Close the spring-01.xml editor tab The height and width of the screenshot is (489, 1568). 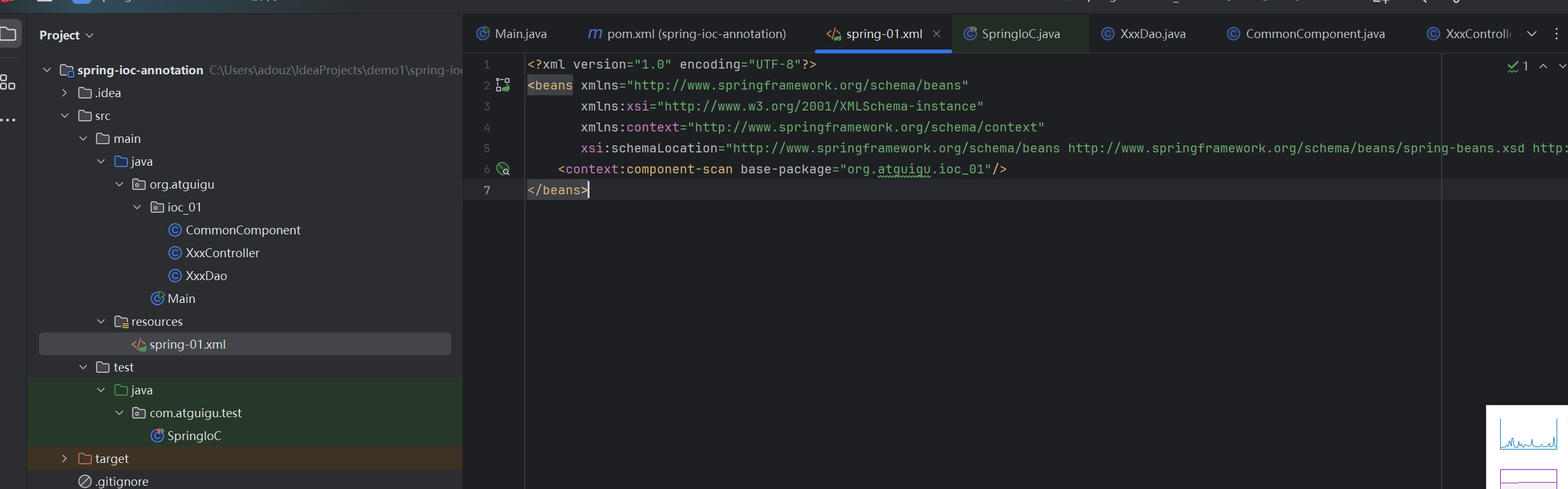click(937, 34)
